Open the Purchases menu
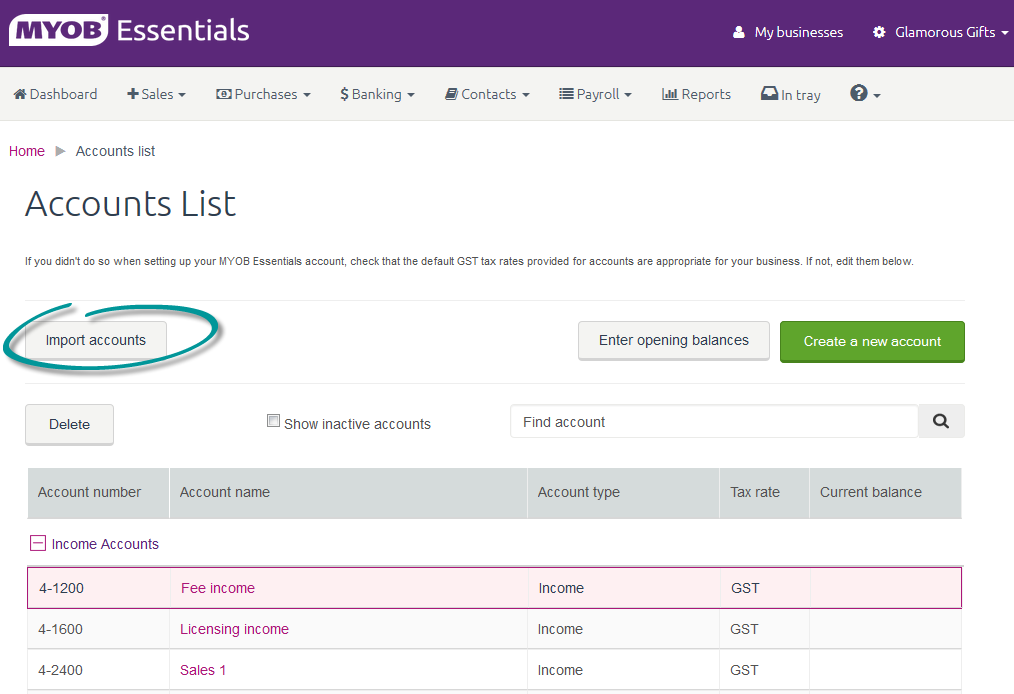1014x694 pixels. [263, 94]
